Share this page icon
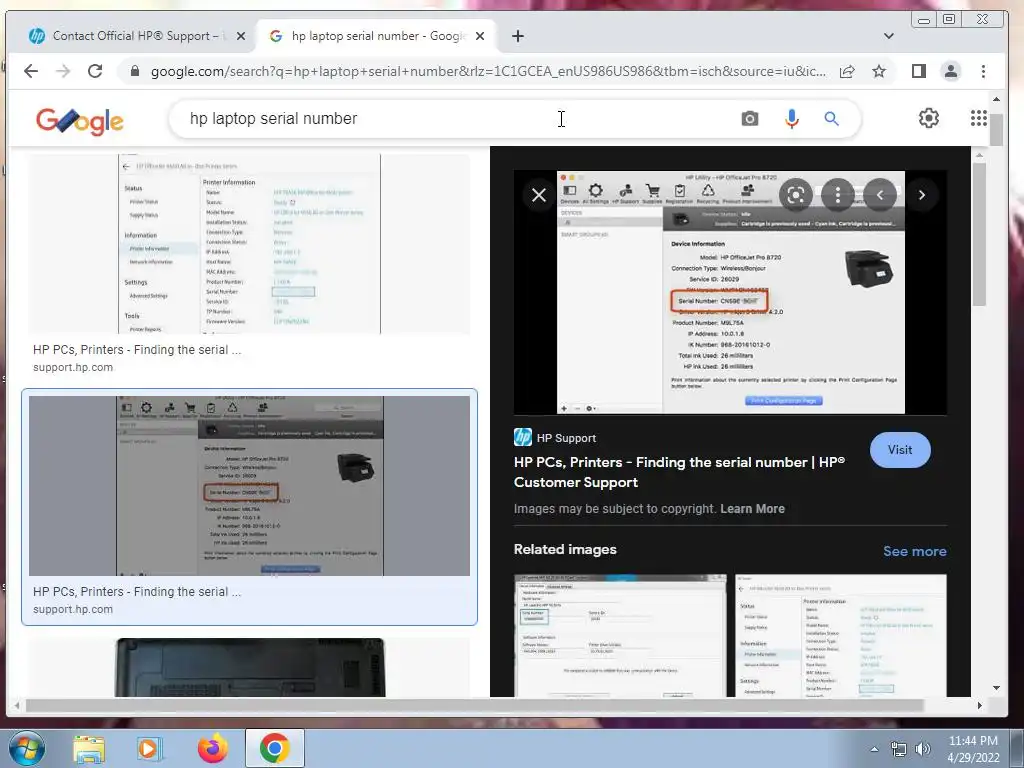1024x768 pixels. click(847, 71)
